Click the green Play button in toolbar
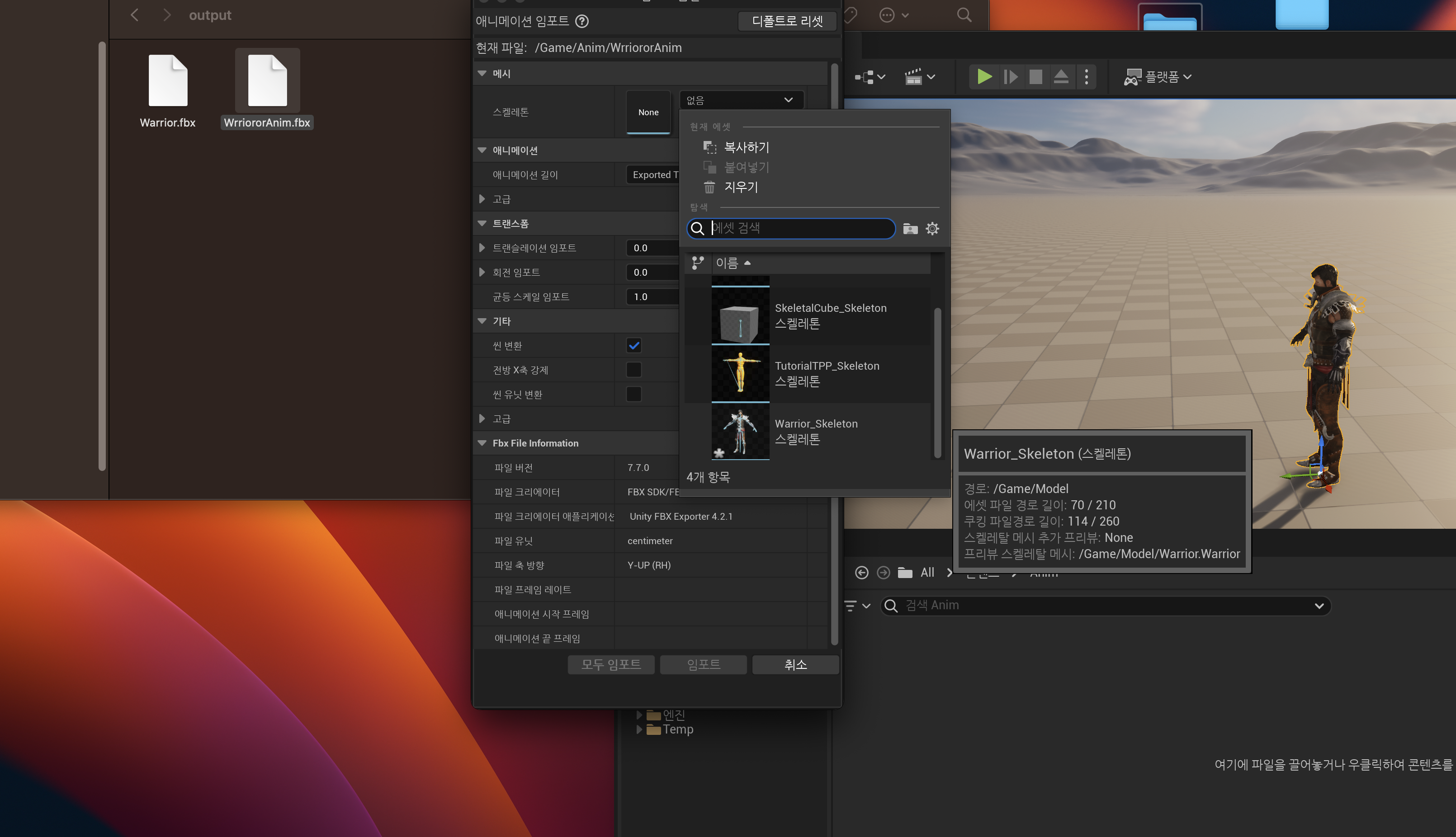Viewport: 1456px width, 837px height. 984,76
